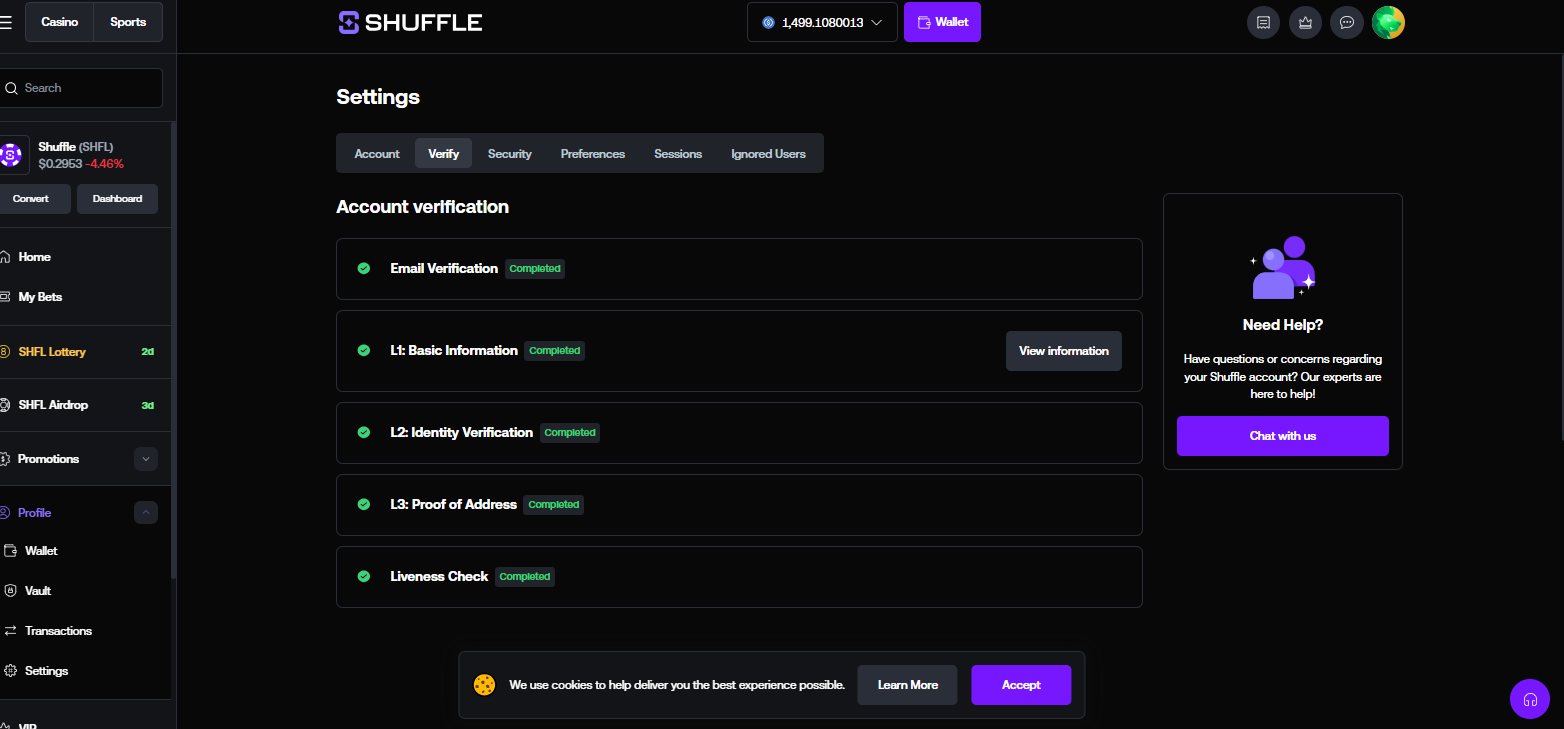Click the SHFL Airdrop icon
The width and height of the screenshot is (1564, 729).
pos(6,405)
